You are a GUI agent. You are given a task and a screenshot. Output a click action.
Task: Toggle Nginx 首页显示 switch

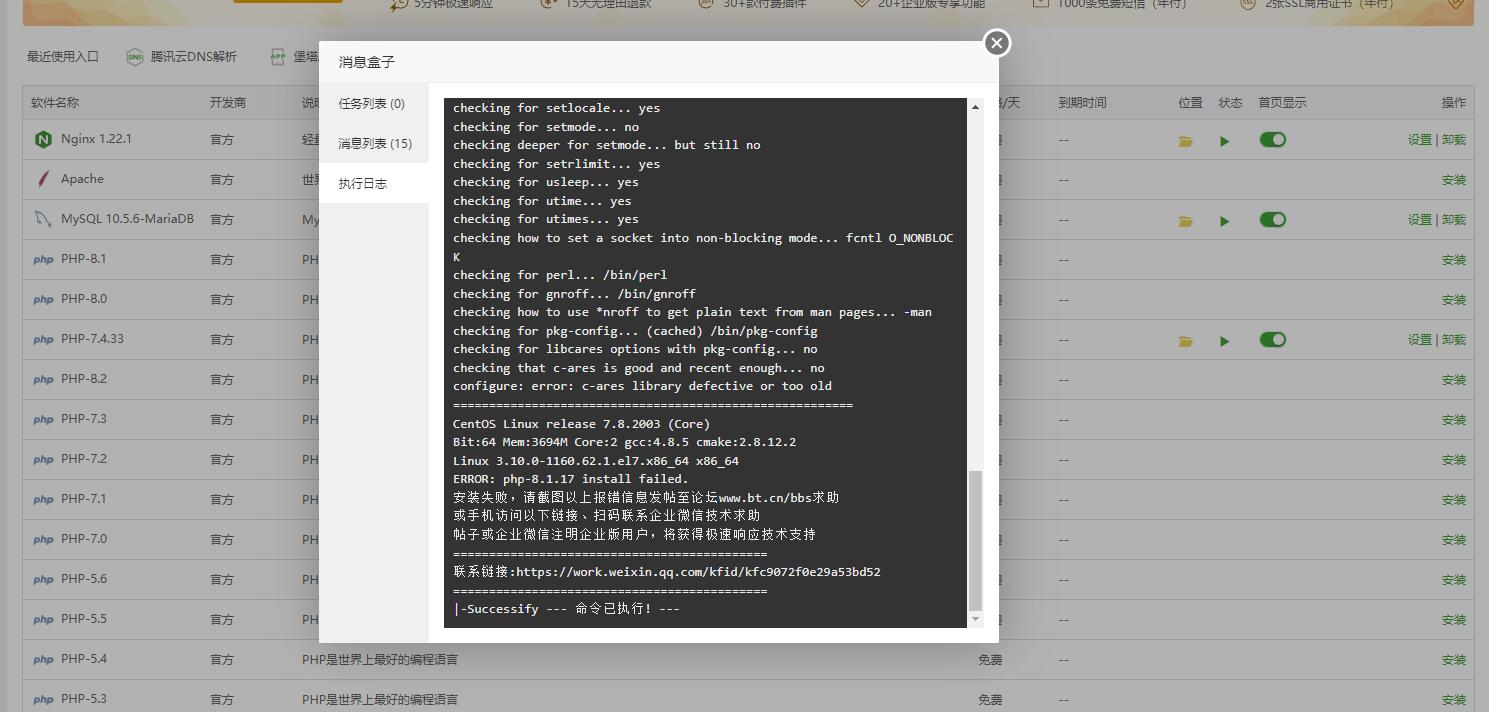pyautogui.click(x=1272, y=139)
